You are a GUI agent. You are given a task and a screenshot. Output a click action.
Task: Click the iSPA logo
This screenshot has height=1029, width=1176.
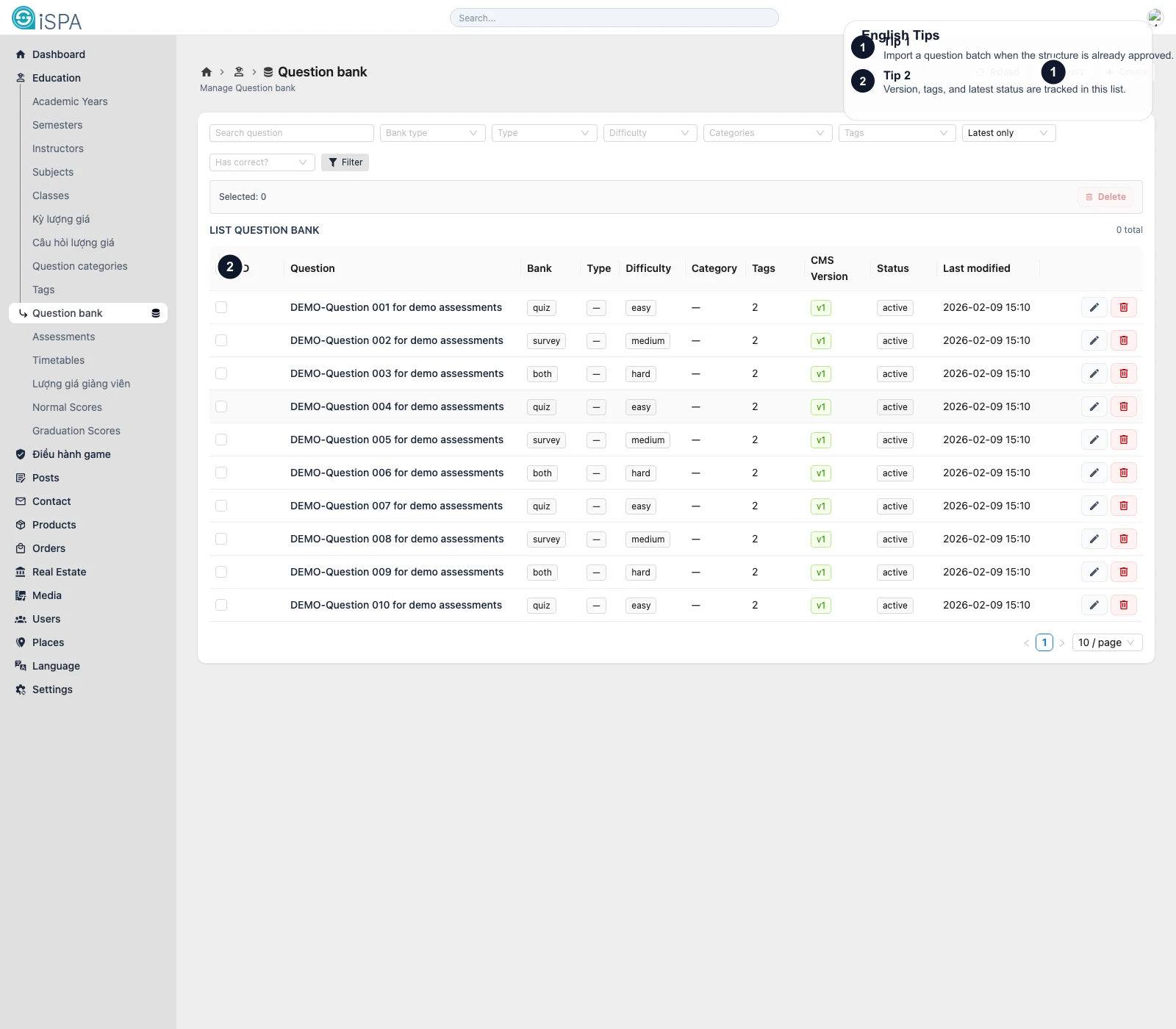[47, 18]
